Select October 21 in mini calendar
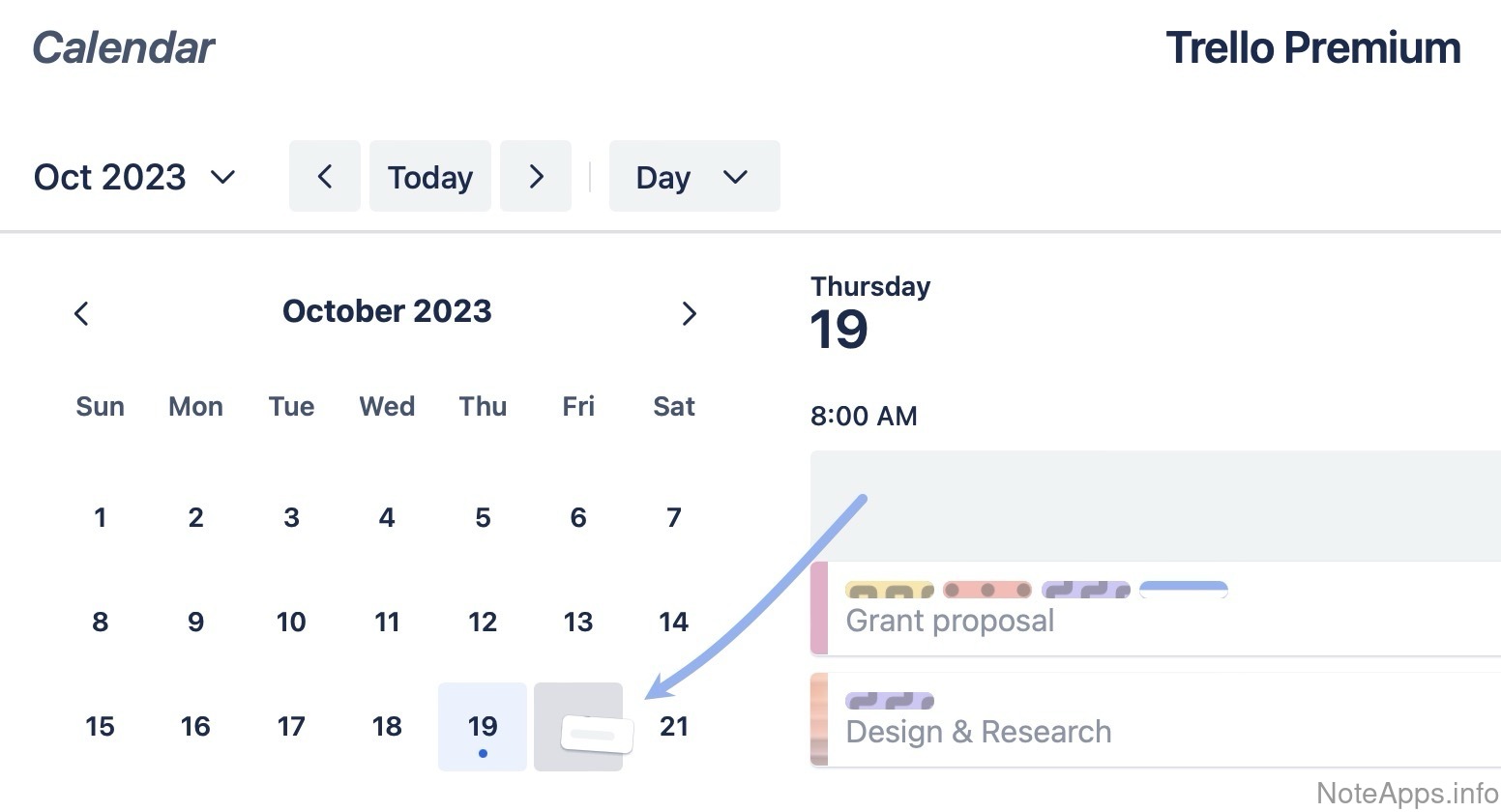 tap(674, 726)
